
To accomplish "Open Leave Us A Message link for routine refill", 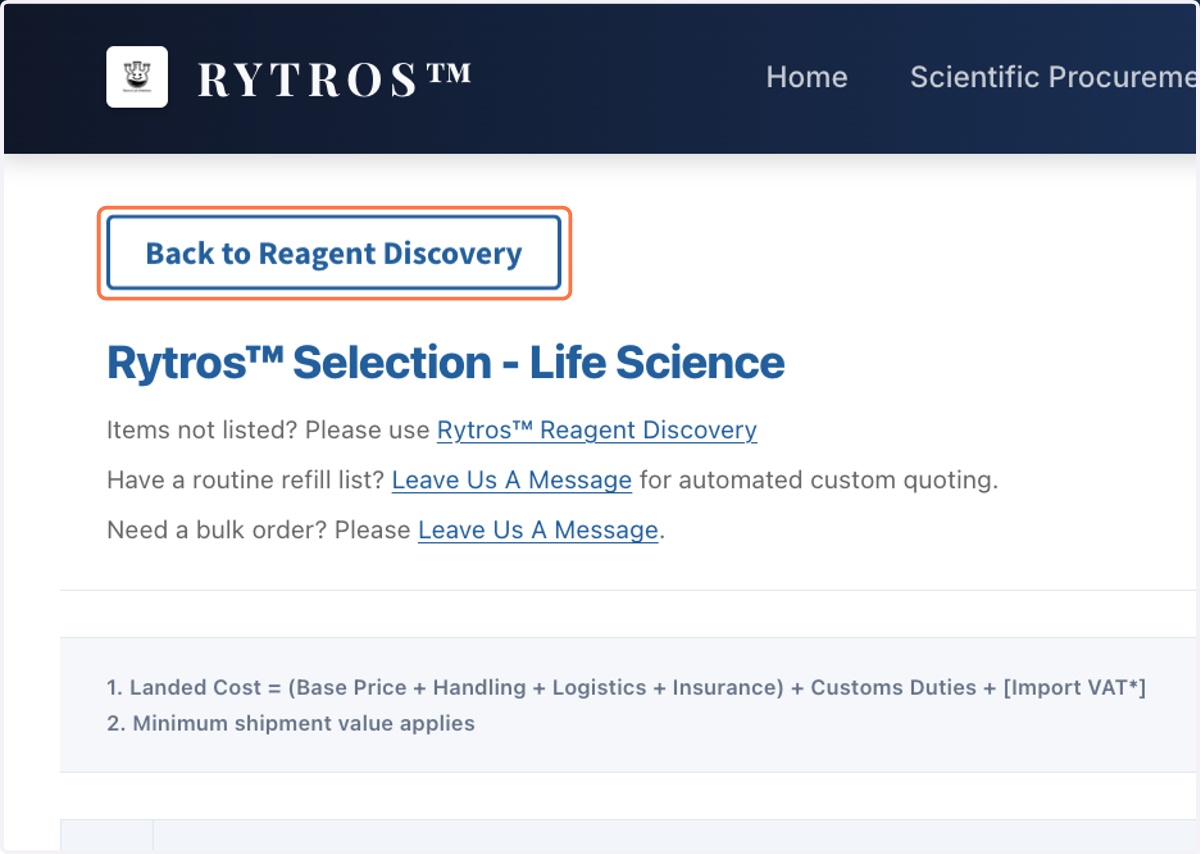I will tap(512, 480).
